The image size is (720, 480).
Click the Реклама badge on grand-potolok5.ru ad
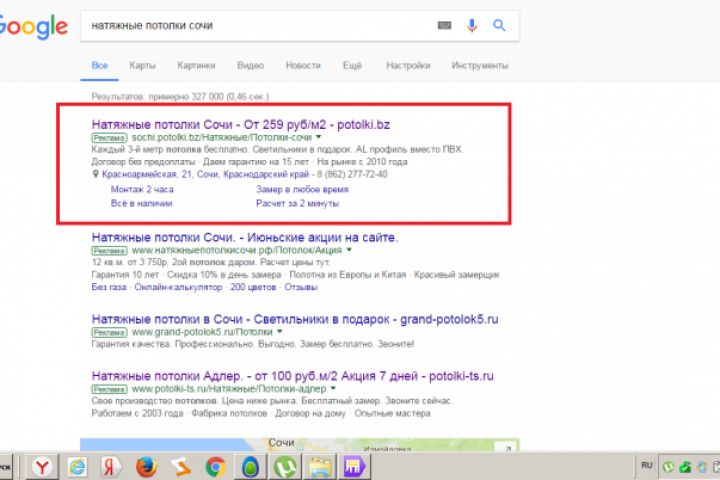tap(109, 332)
